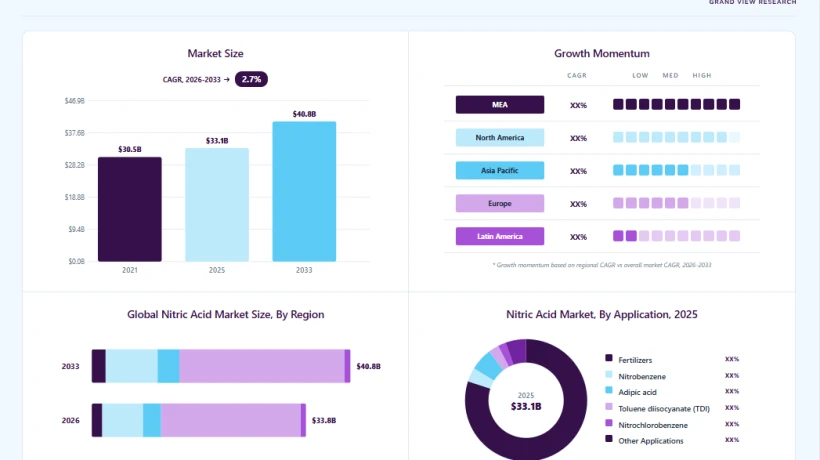Viewport: 820px width, 460px height.
Task: Click the 'Adipic acid' legend text
Action: coord(637,392)
